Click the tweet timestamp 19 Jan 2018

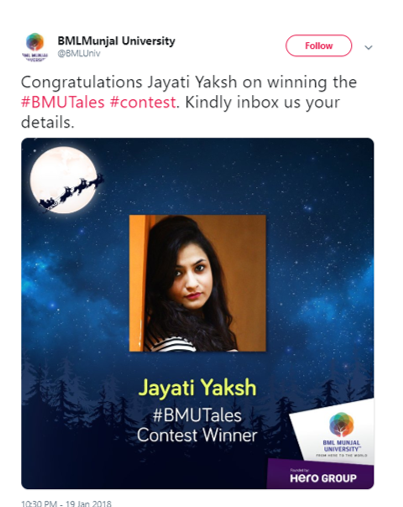click(x=66, y=503)
